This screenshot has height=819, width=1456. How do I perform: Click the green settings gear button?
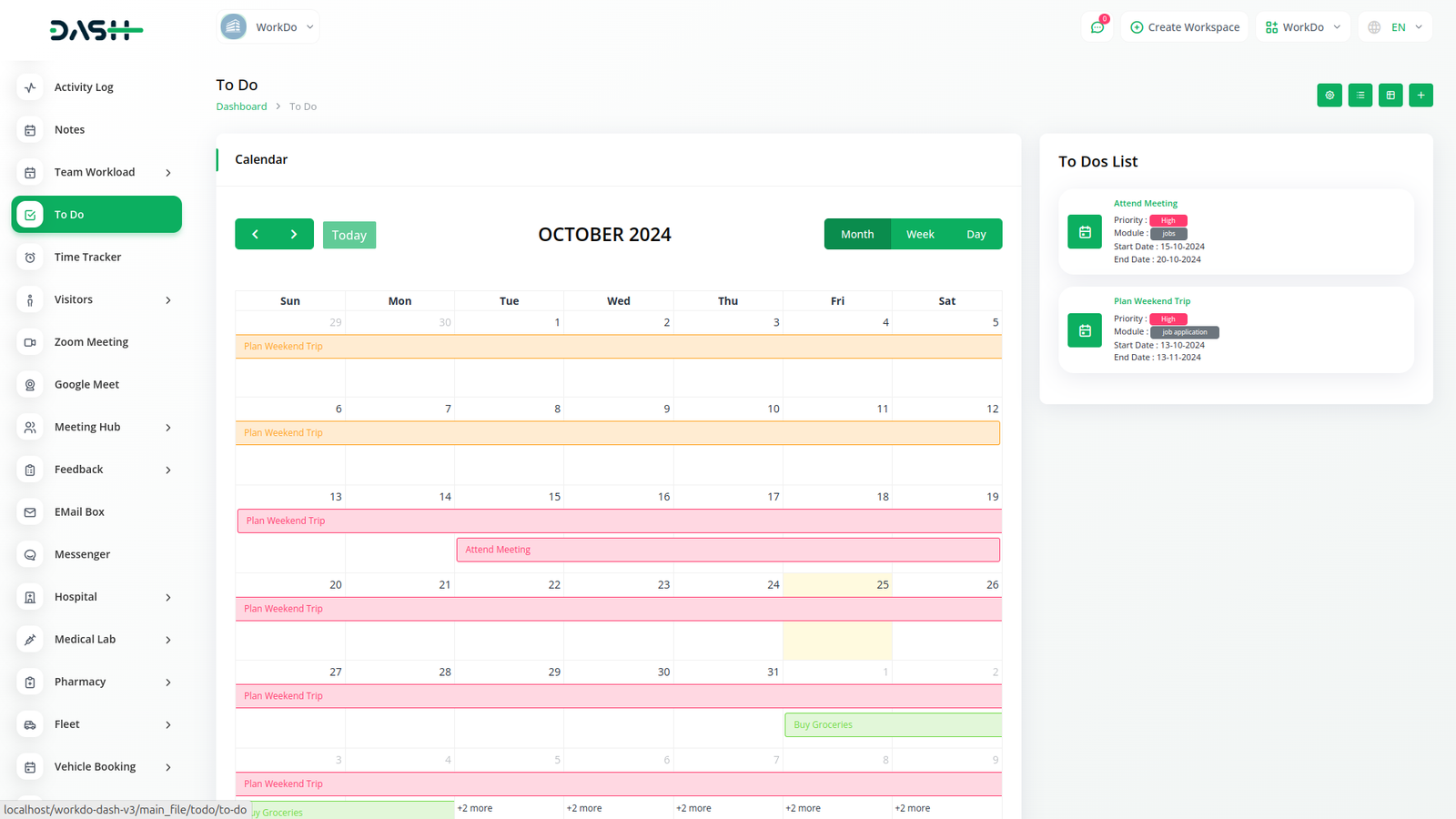click(1330, 96)
